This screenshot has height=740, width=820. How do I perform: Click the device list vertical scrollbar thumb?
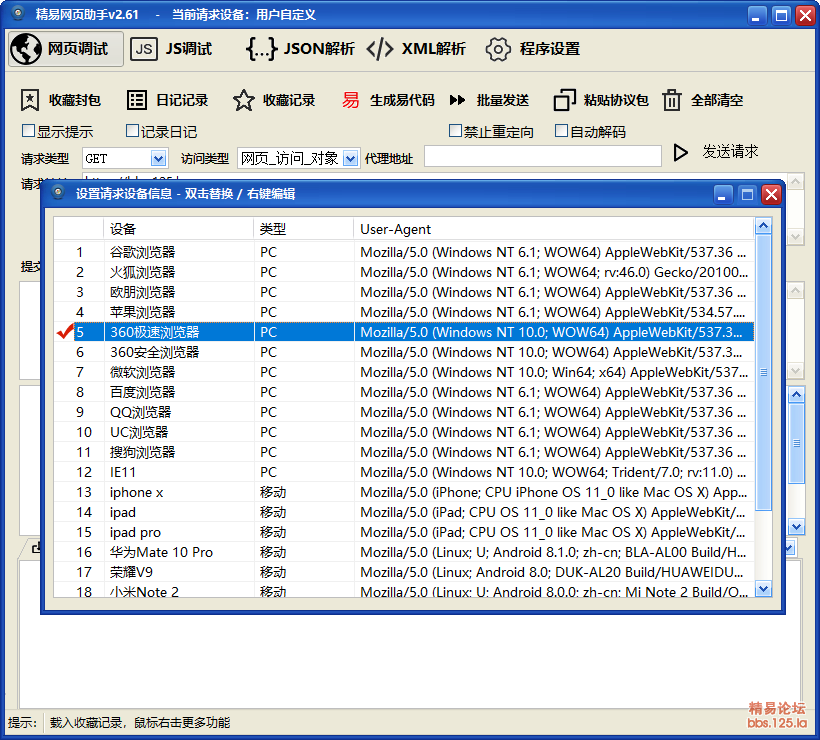(764, 372)
